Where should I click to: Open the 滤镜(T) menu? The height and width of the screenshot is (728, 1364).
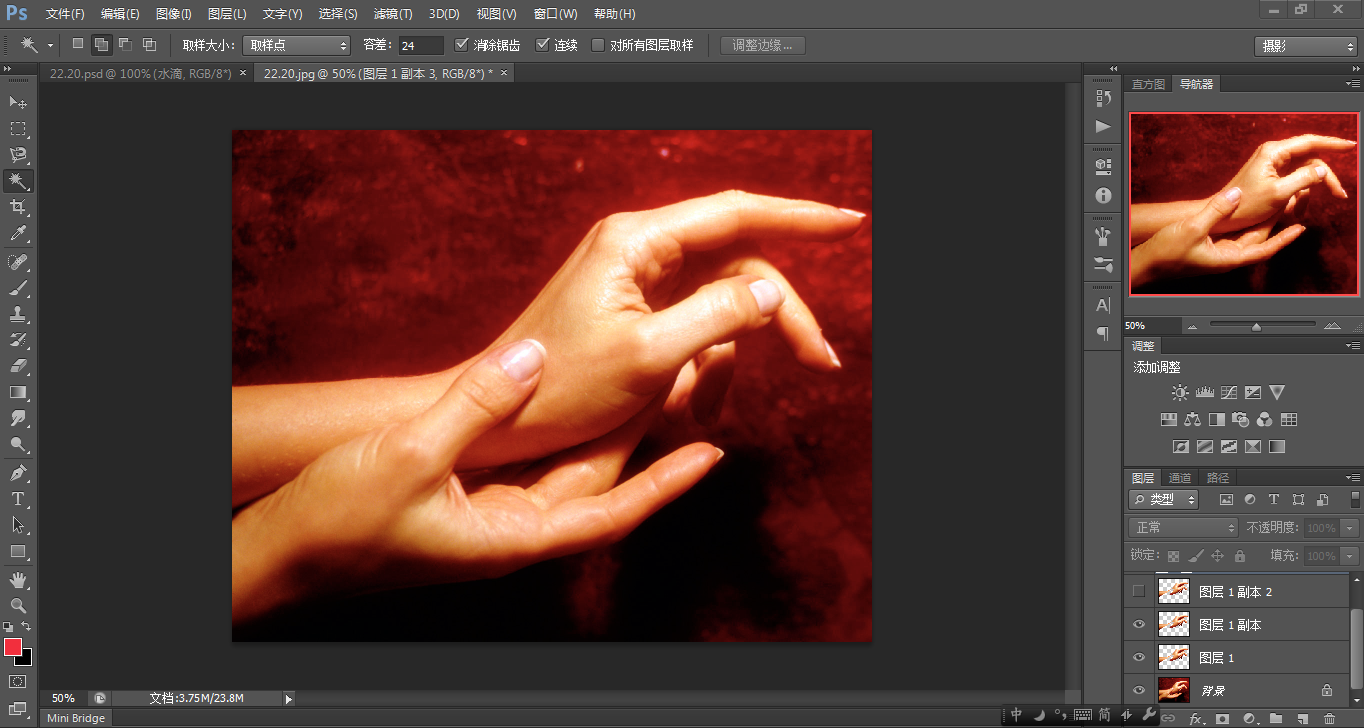tap(393, 14)
